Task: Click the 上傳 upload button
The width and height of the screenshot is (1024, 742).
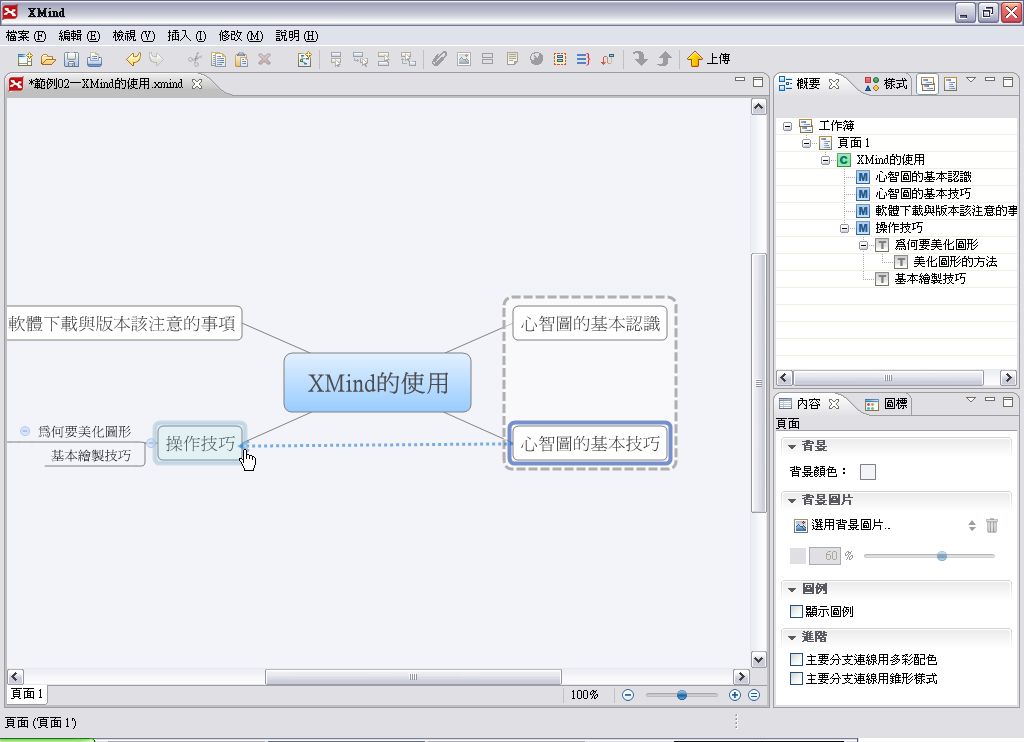Action: point(709,59)
